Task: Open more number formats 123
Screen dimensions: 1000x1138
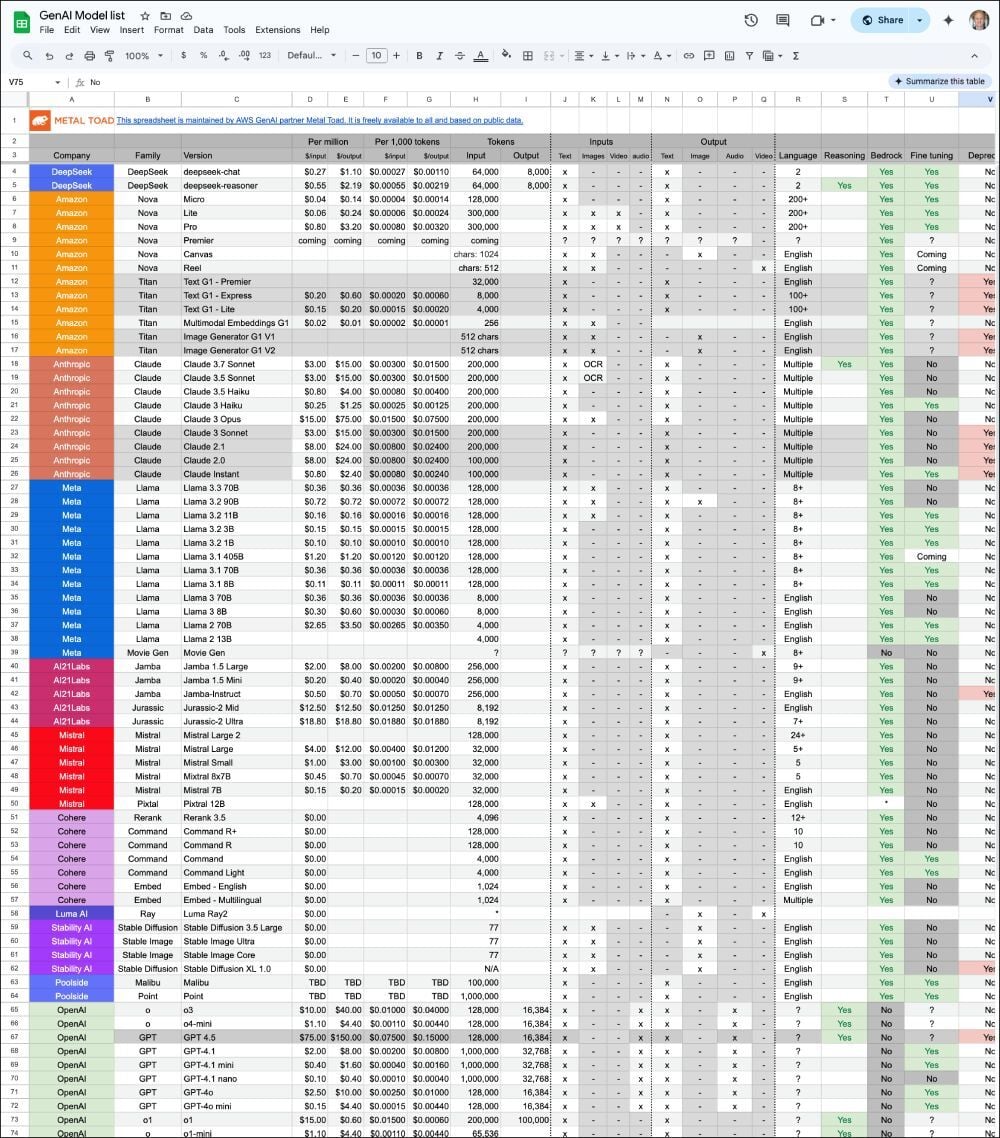Action: coord(265,56)
